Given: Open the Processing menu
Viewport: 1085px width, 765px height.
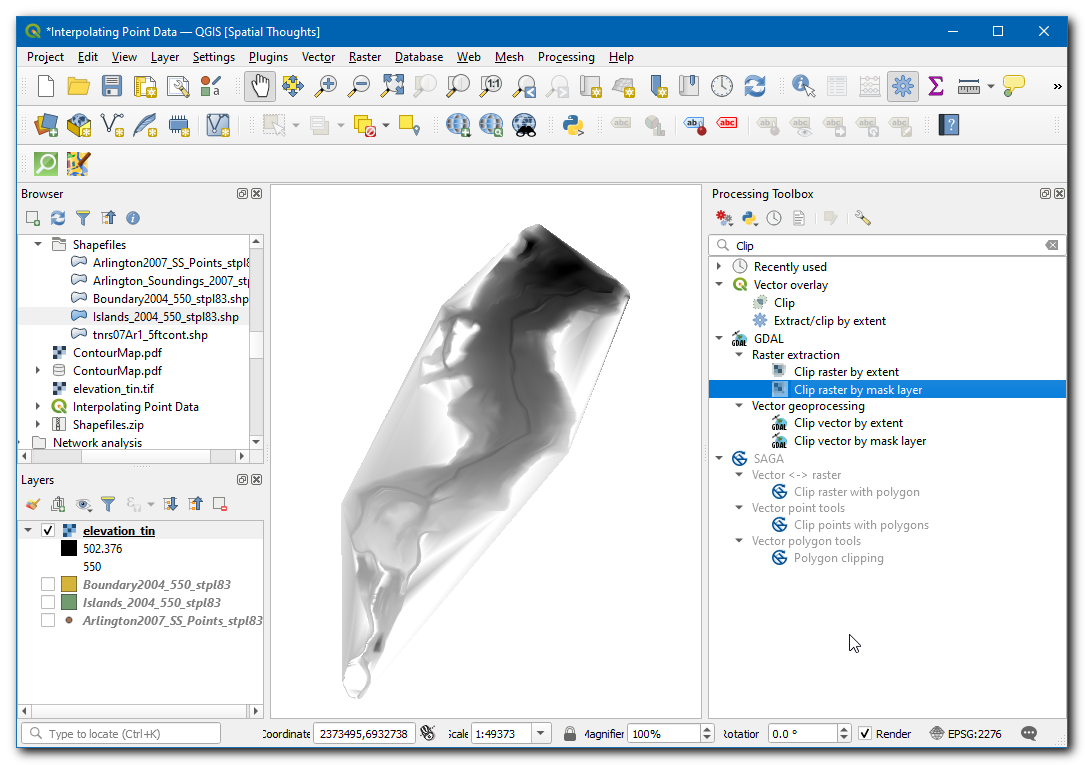Looking at the screenshot, I should click(x=565, y=57).
